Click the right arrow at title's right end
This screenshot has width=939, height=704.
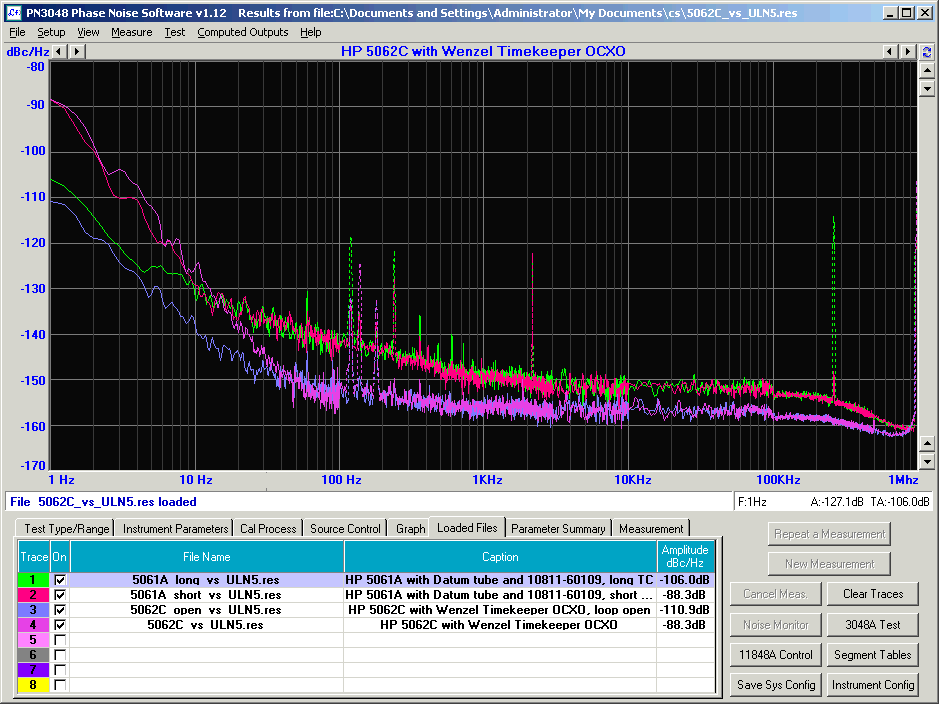tap(908, 51)
